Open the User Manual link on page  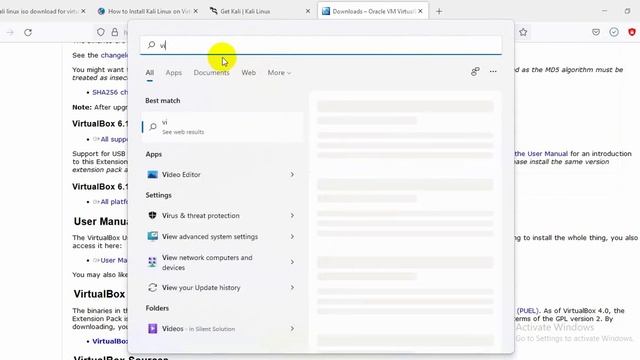[x=541, y=154]
